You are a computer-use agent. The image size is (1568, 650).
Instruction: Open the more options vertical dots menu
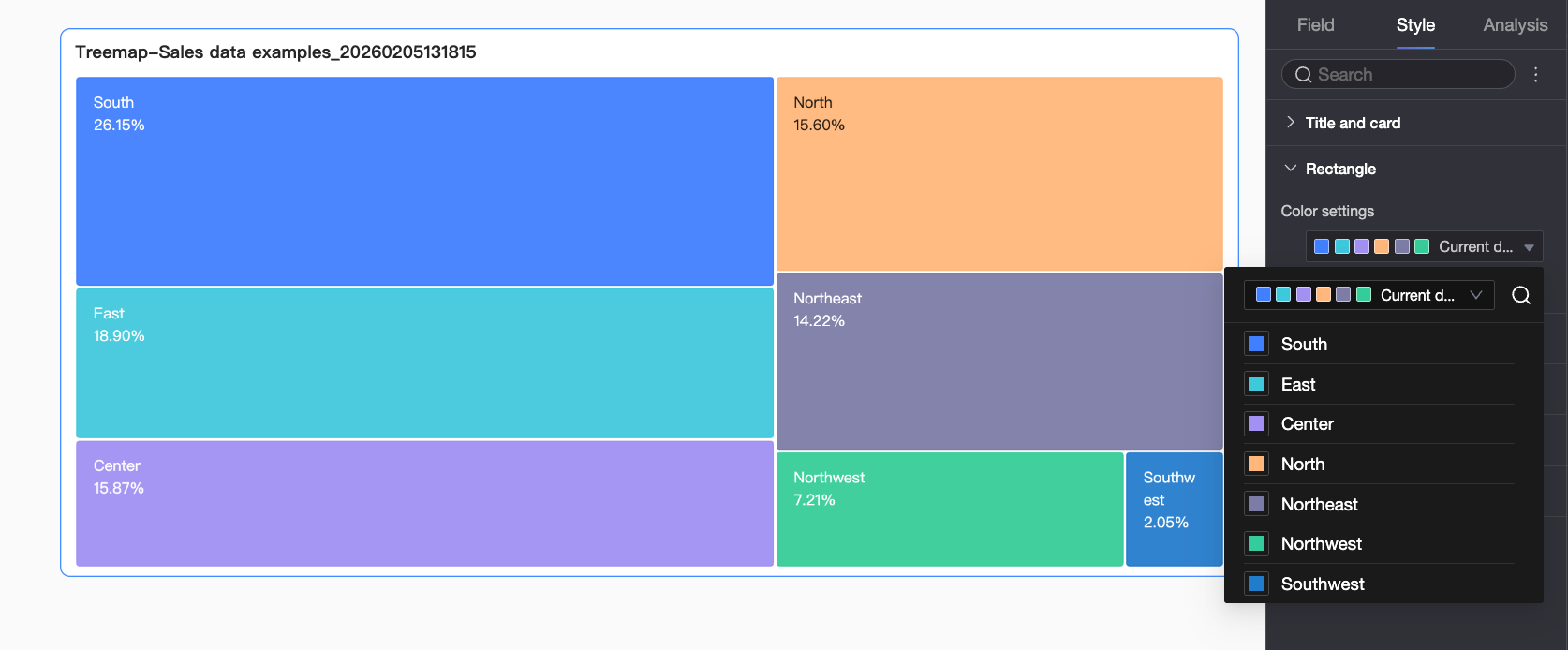[x=1536, y=74]
